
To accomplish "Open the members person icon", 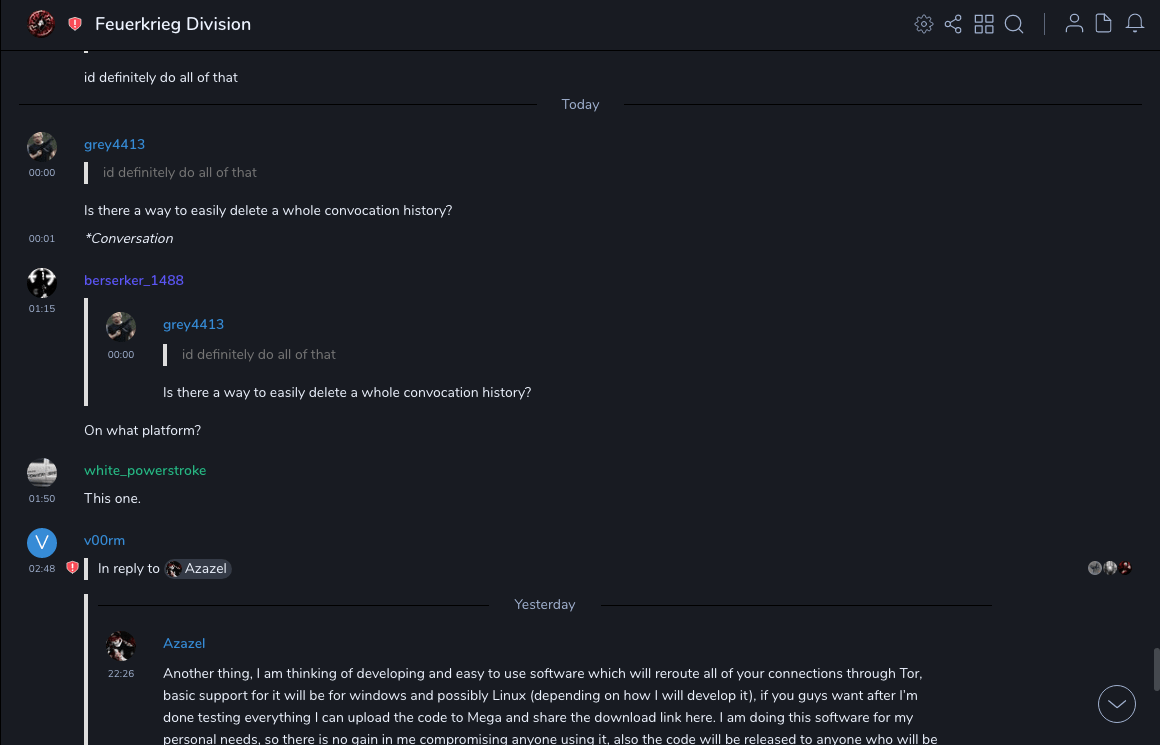I will pos(1074,24).
